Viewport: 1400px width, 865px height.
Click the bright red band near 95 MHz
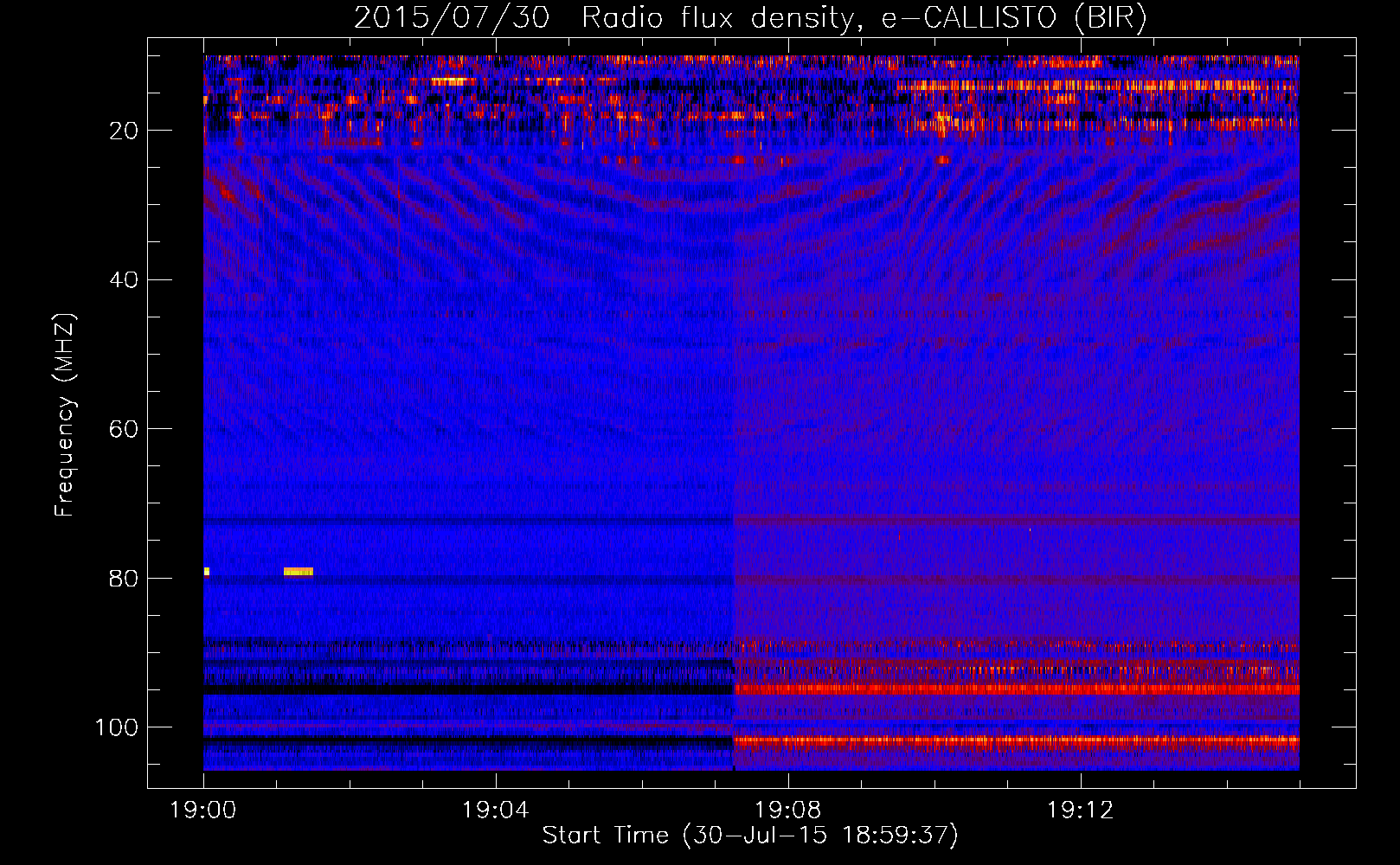tap(1017, 689)
